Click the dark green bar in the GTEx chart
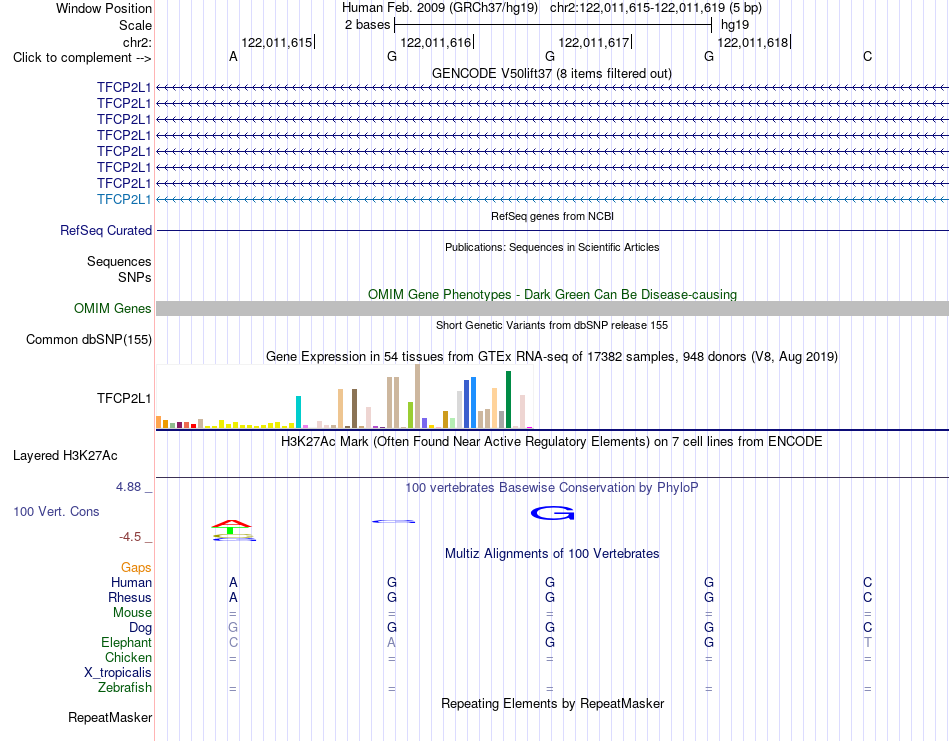 point(508,400)
